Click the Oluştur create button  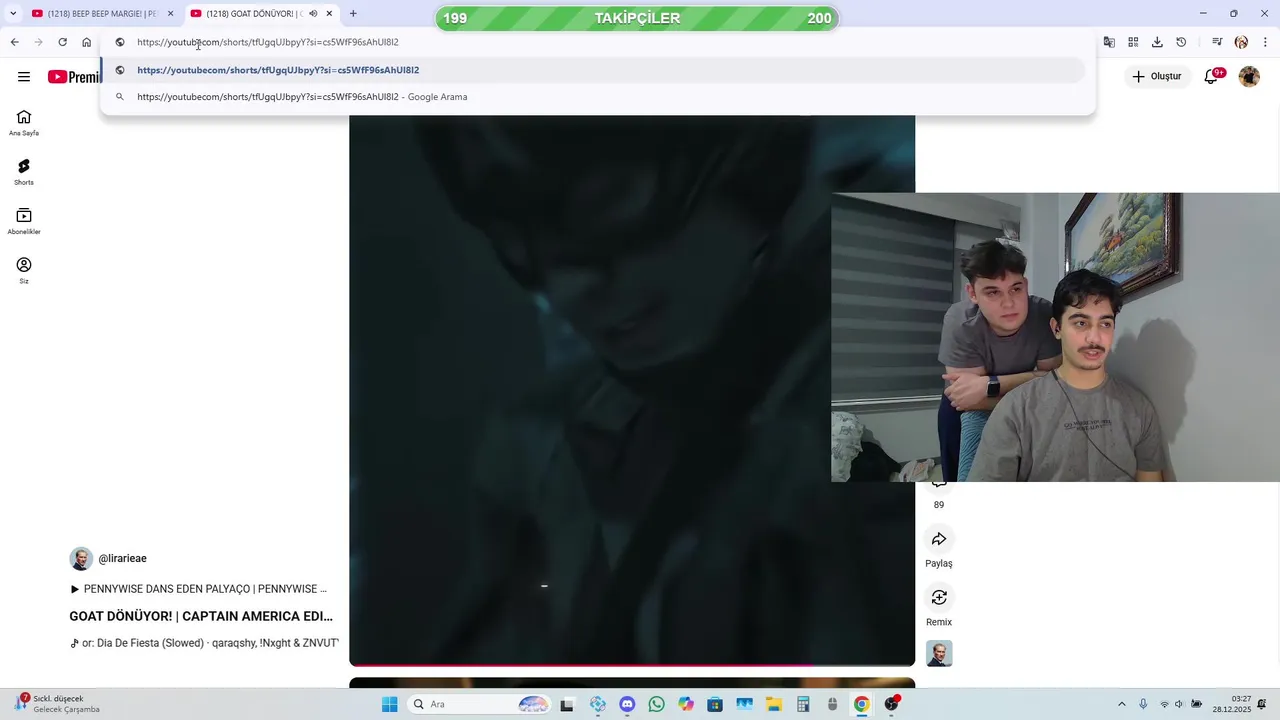pos(1157,76)
